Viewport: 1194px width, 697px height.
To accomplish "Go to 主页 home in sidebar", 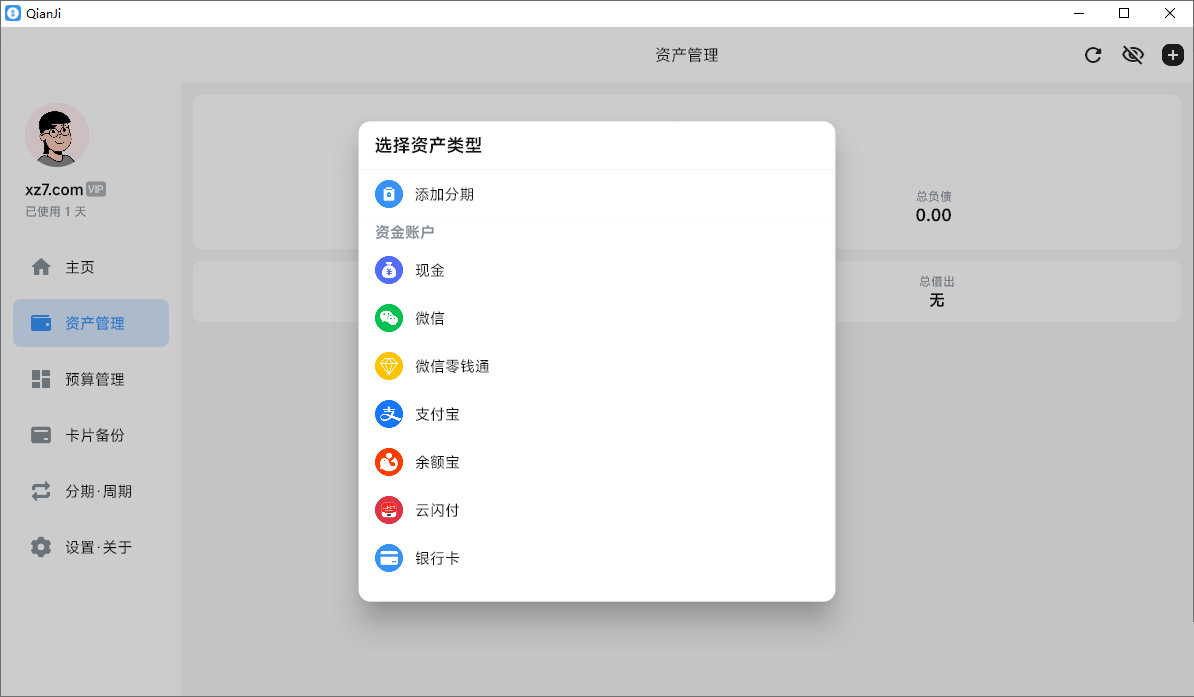I will (91, 267).
